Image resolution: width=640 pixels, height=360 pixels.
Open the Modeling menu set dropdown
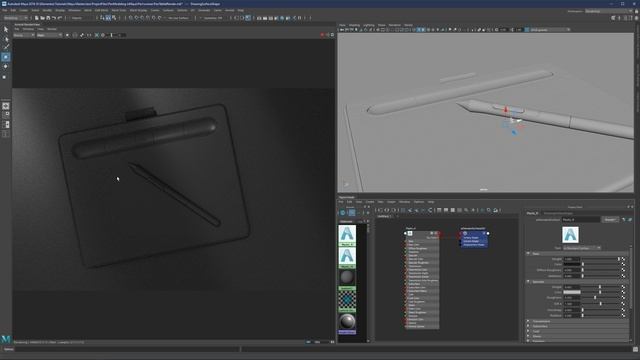tap(16, 18)
